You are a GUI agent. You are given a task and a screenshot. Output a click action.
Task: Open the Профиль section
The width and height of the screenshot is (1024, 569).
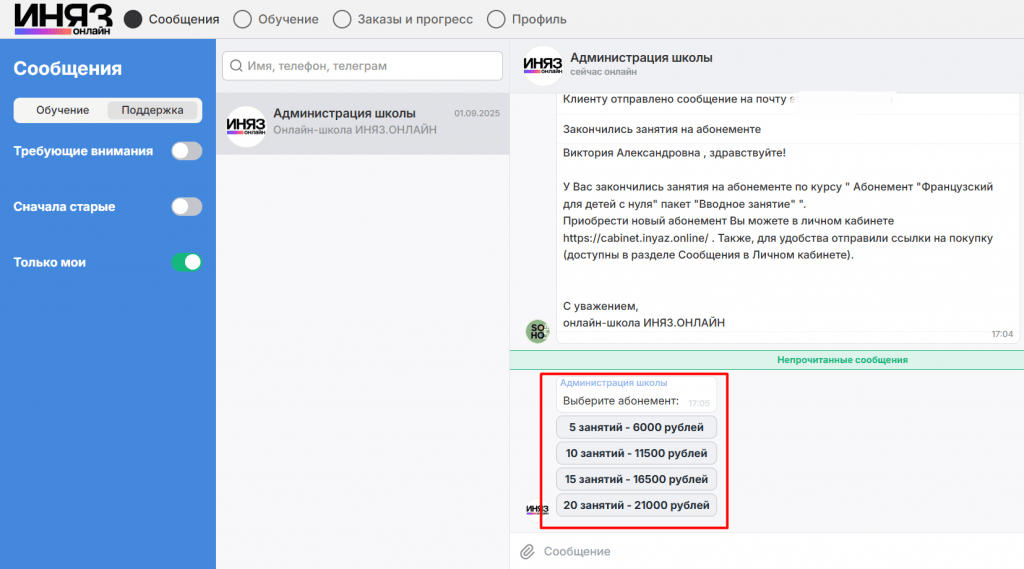[x=496, y=19]
